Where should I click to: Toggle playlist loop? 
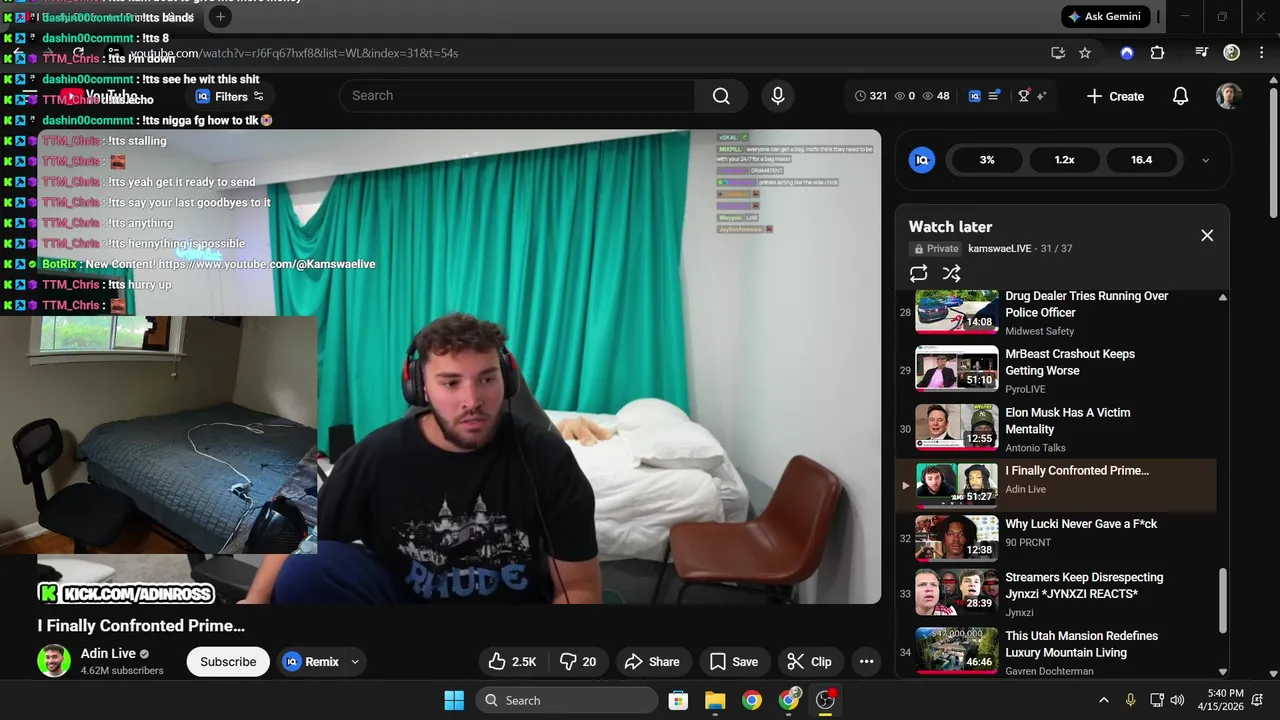(918, 273)
